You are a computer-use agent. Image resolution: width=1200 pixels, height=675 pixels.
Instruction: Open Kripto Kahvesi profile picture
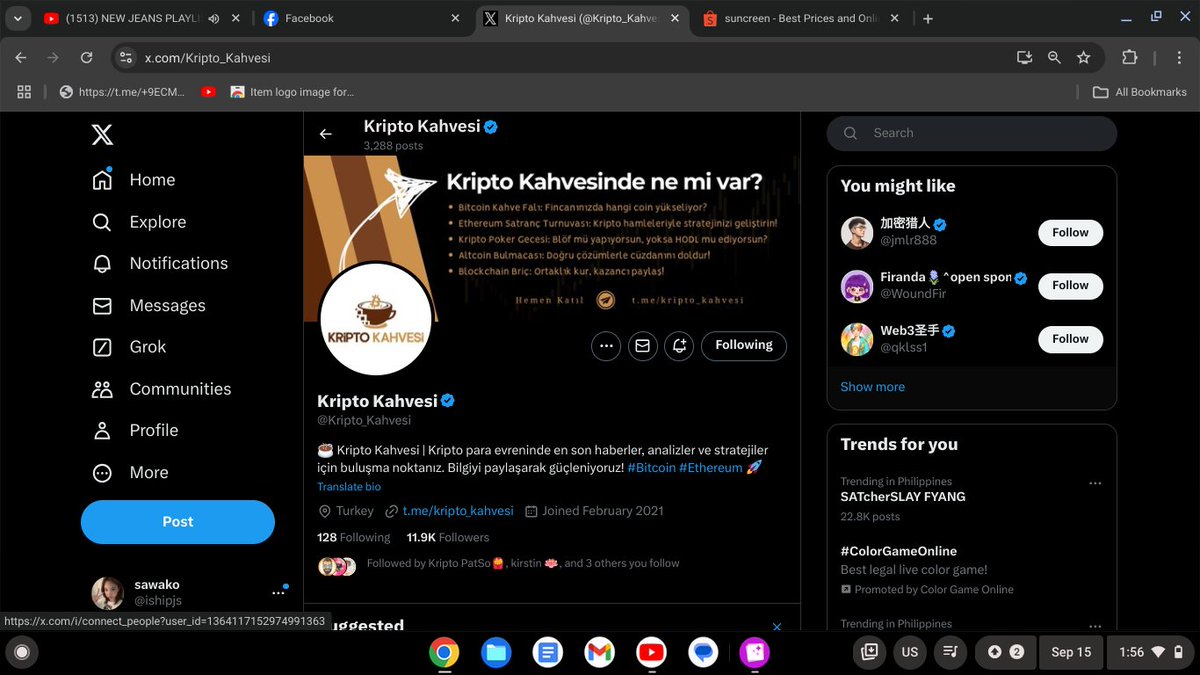[375, 318]
